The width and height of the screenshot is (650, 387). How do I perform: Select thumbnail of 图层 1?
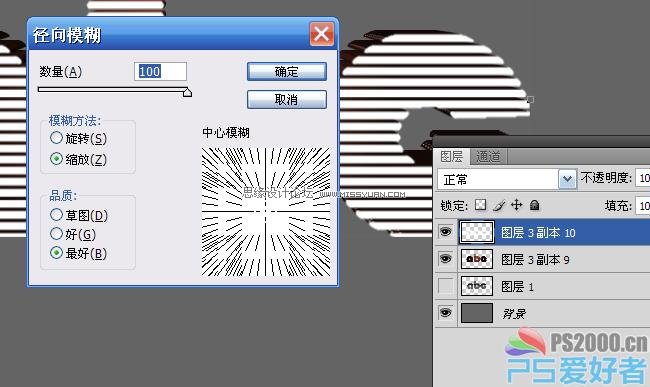point(477,286)
